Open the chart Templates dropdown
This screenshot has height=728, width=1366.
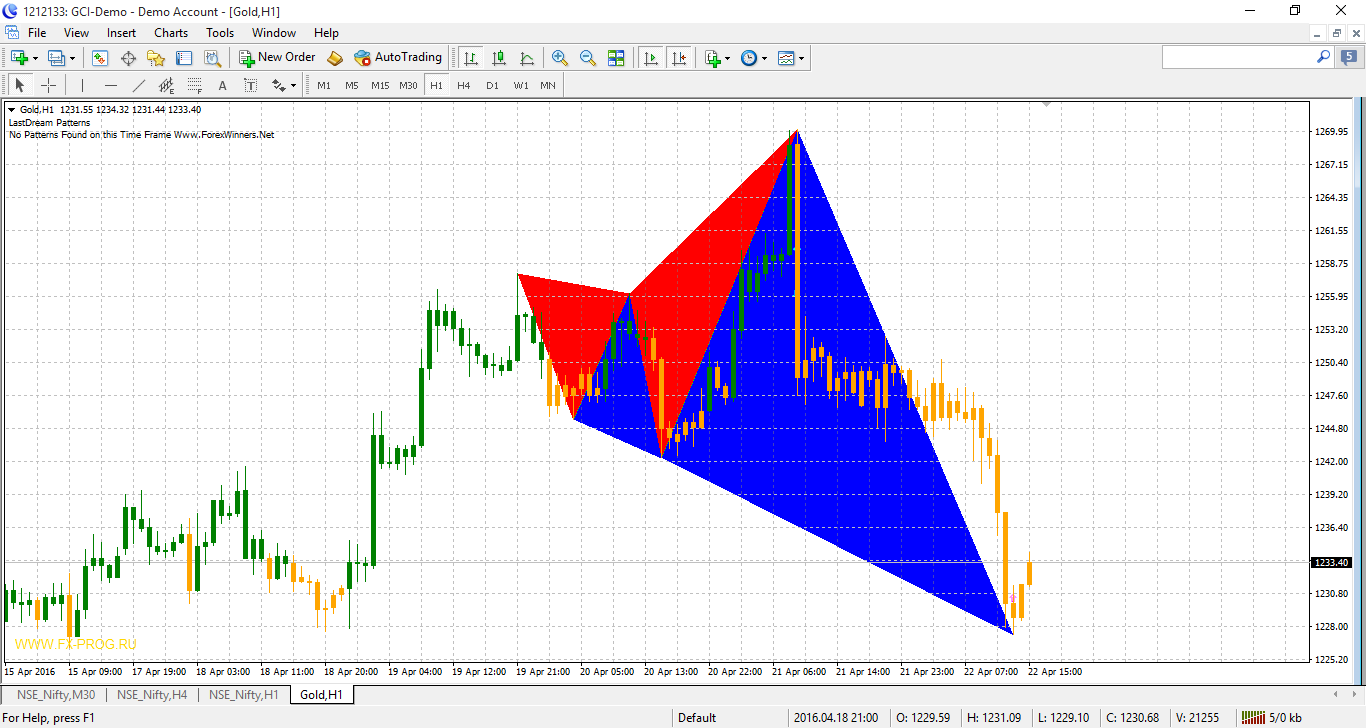[x=789, y=57]
